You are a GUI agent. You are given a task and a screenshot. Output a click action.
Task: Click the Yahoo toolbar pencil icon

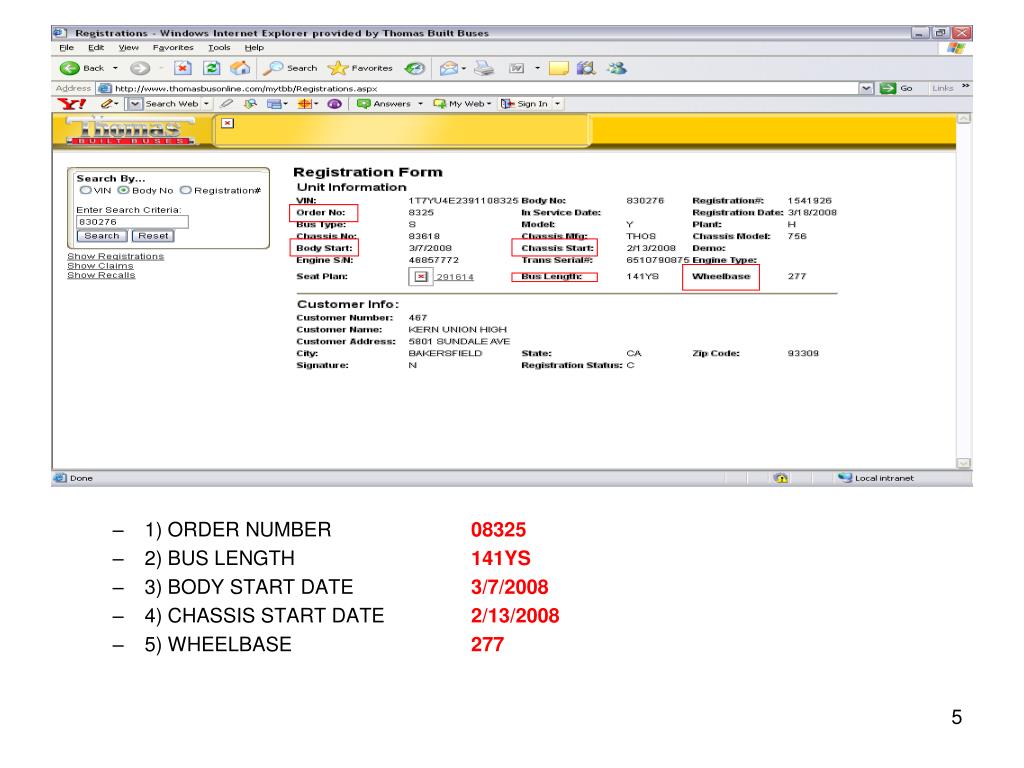(106, 104)
